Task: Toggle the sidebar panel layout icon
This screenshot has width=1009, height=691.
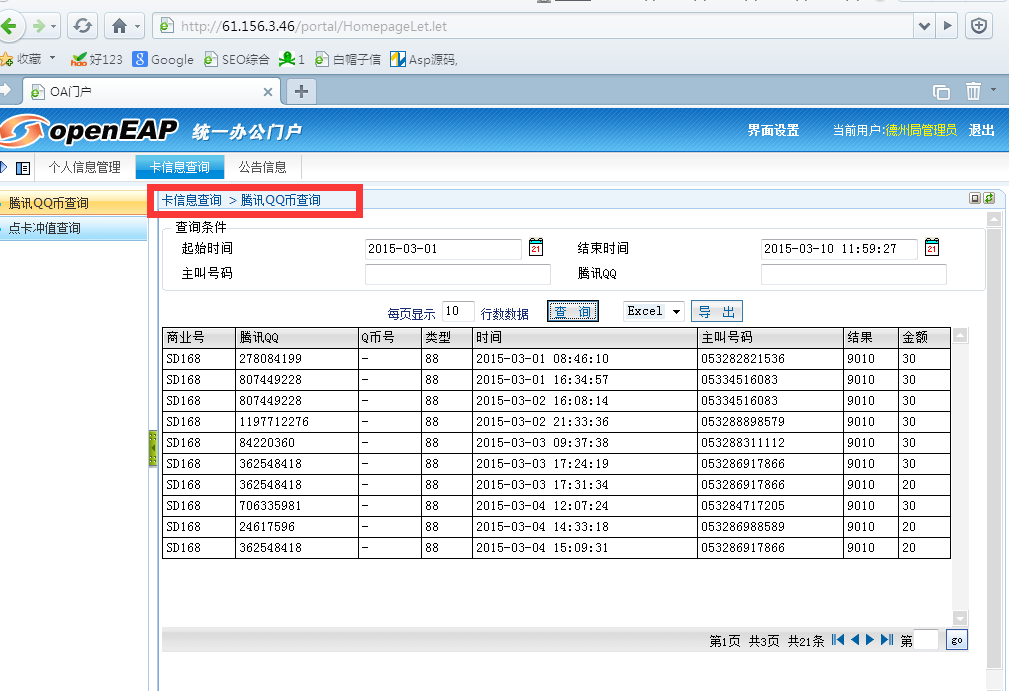Action: click(x=23, y=168)
